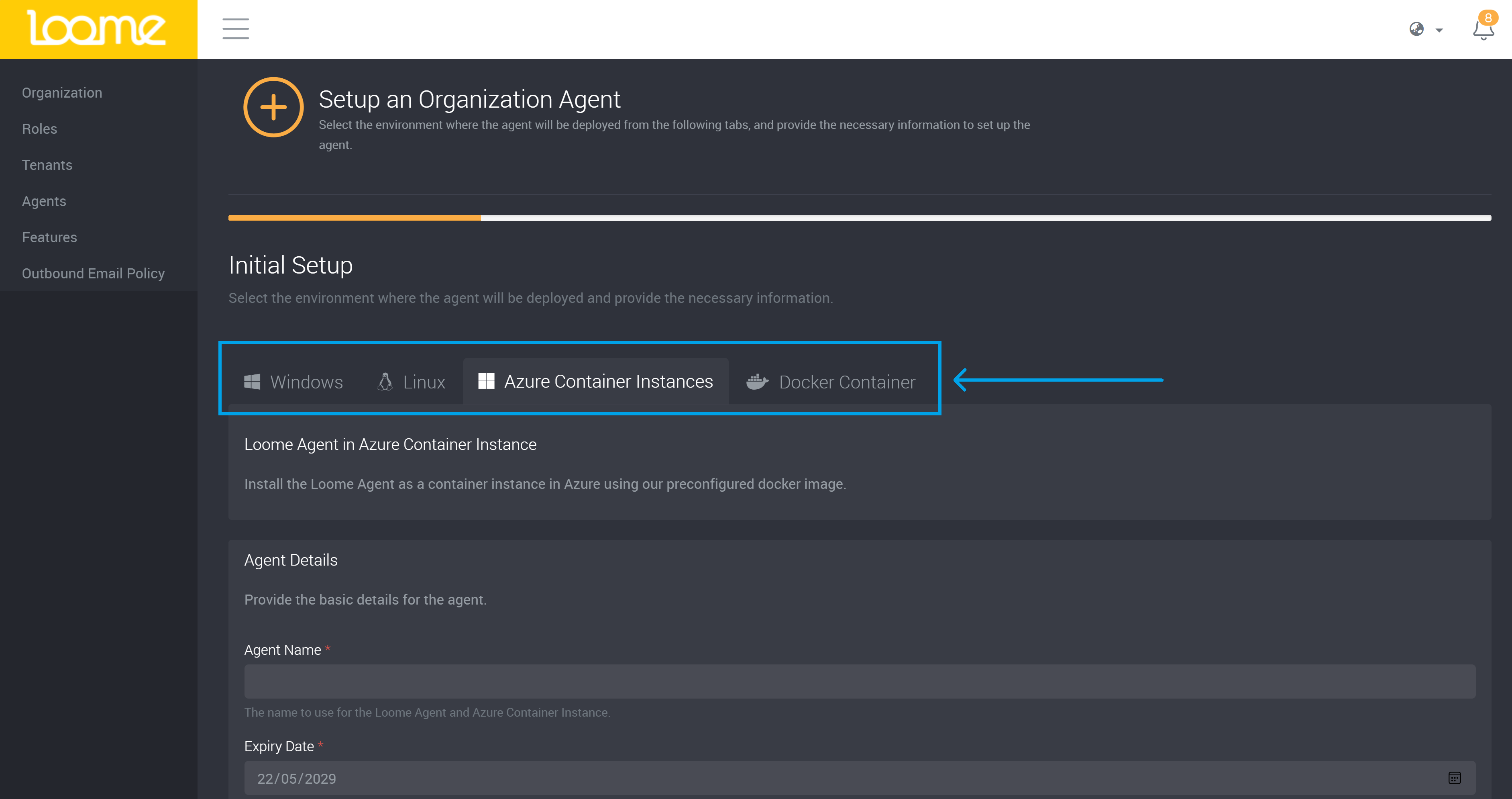Screen dimensions: 1512x799
Task: Select the Azure Container Instances tab
Action: coord(595,382)
